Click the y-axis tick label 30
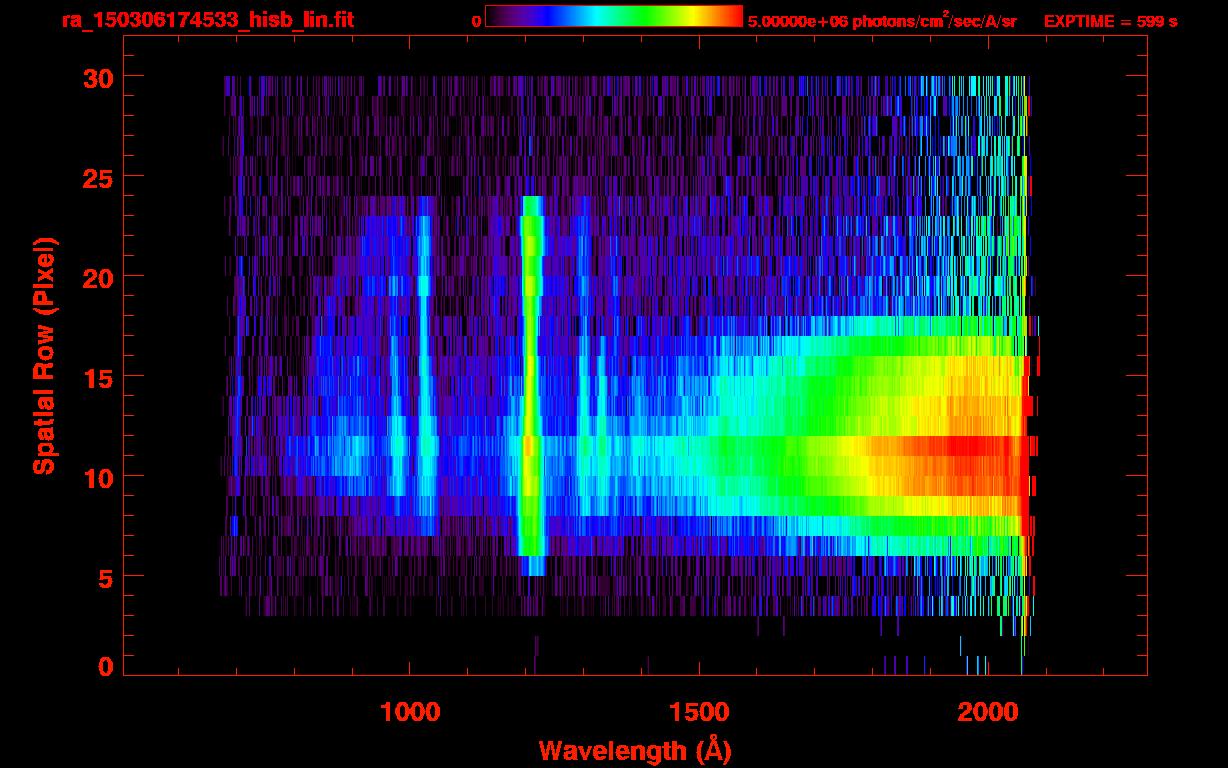Screen dimensions: 1228x768 click(97, 77)
